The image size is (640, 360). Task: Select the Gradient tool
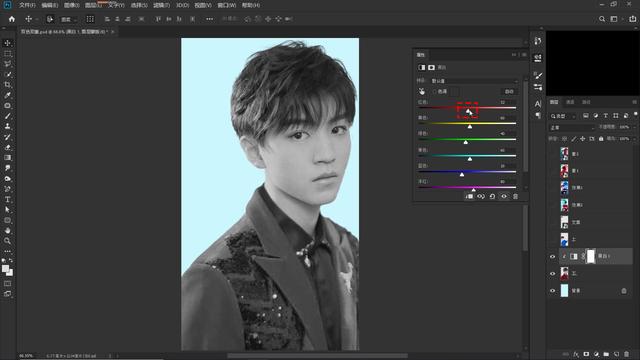(x=7, y=158)
